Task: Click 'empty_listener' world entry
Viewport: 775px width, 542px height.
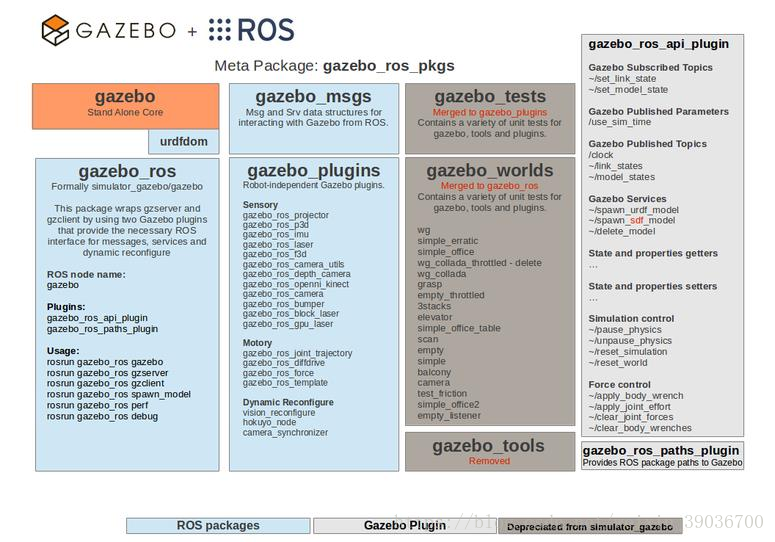Action: pos(449,416)
